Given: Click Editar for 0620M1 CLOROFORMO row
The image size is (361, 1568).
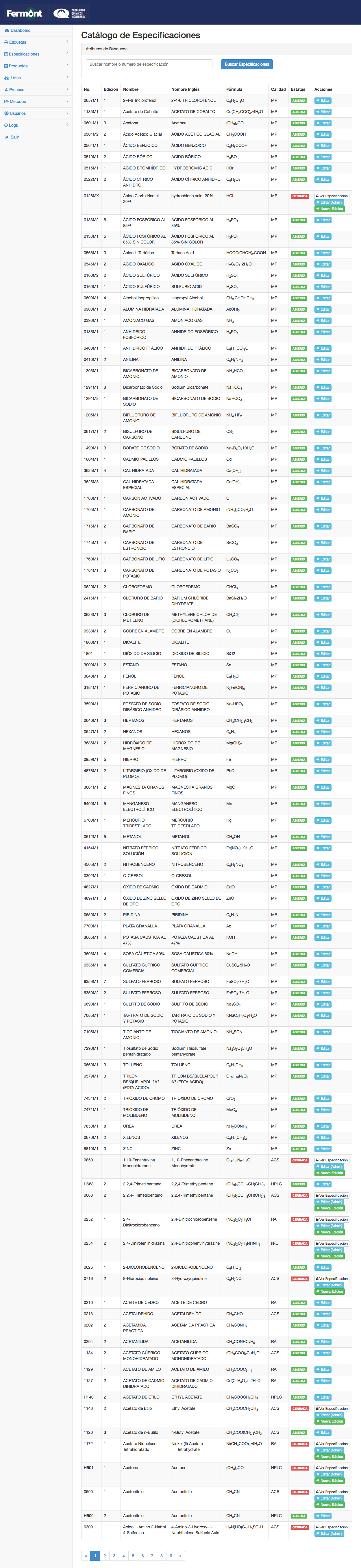Looking at the screenshot, I should point(323,587).
